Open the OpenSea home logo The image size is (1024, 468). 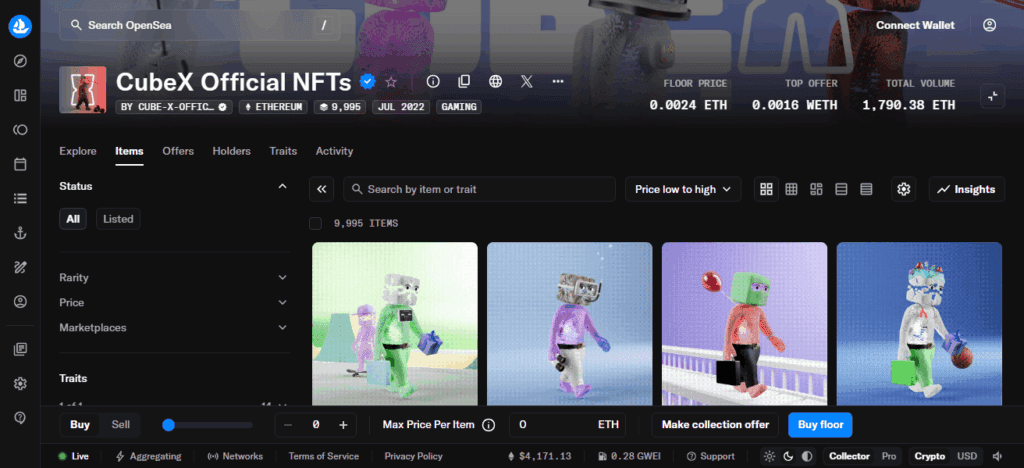(x=20, y=27)
